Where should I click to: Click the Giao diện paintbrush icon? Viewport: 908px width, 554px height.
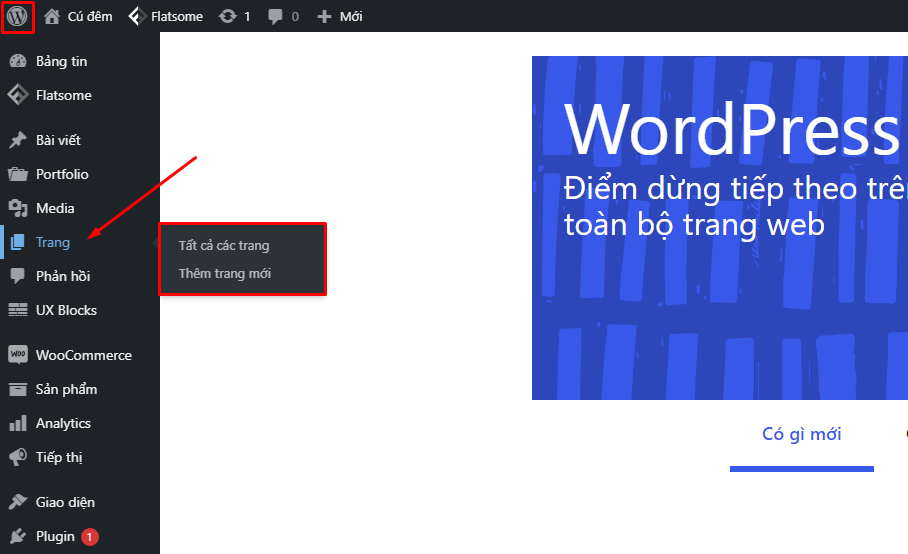point(18,502)
